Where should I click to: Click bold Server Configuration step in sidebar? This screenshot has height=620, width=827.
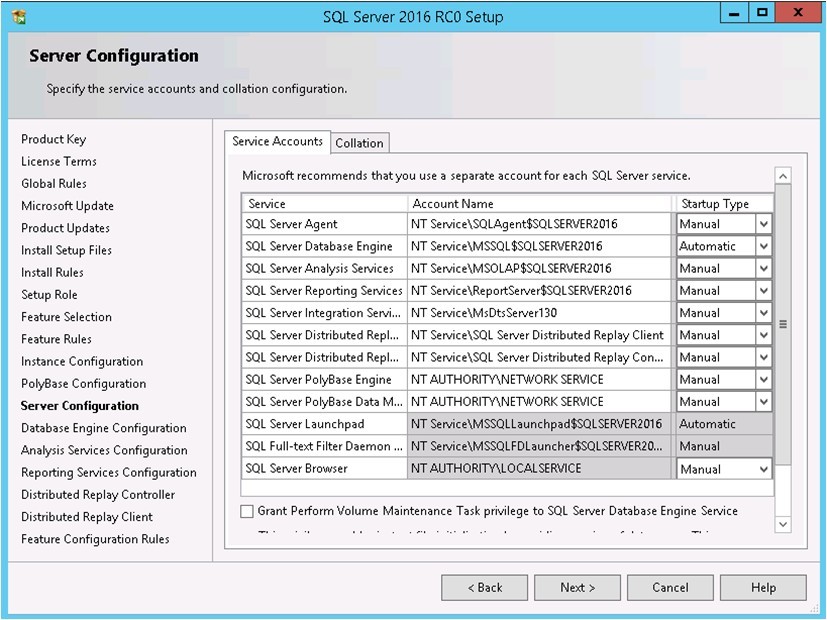(80, 405)
